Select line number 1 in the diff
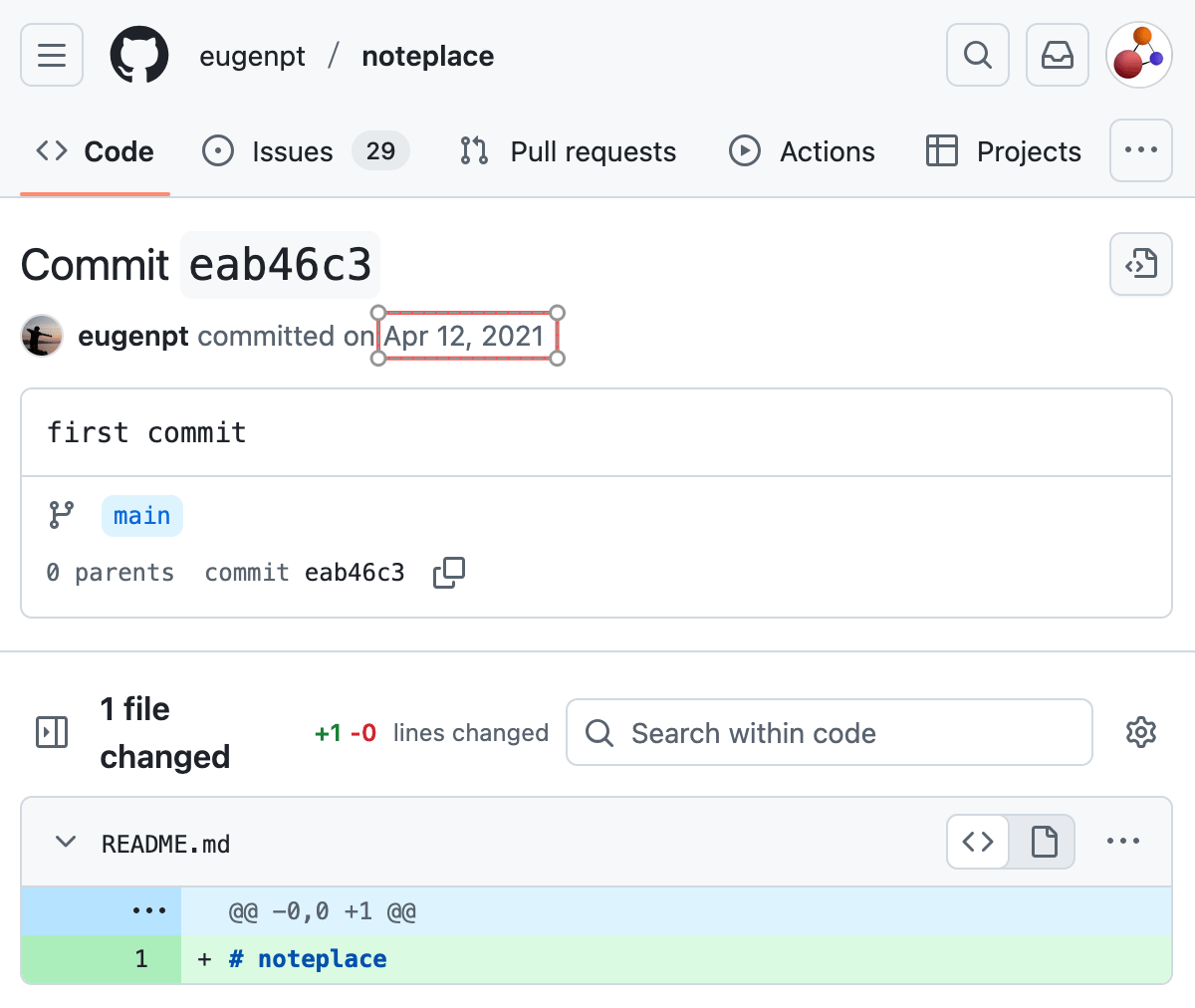Viewport: 1195px width, 1008px height. tap(141, 958)
